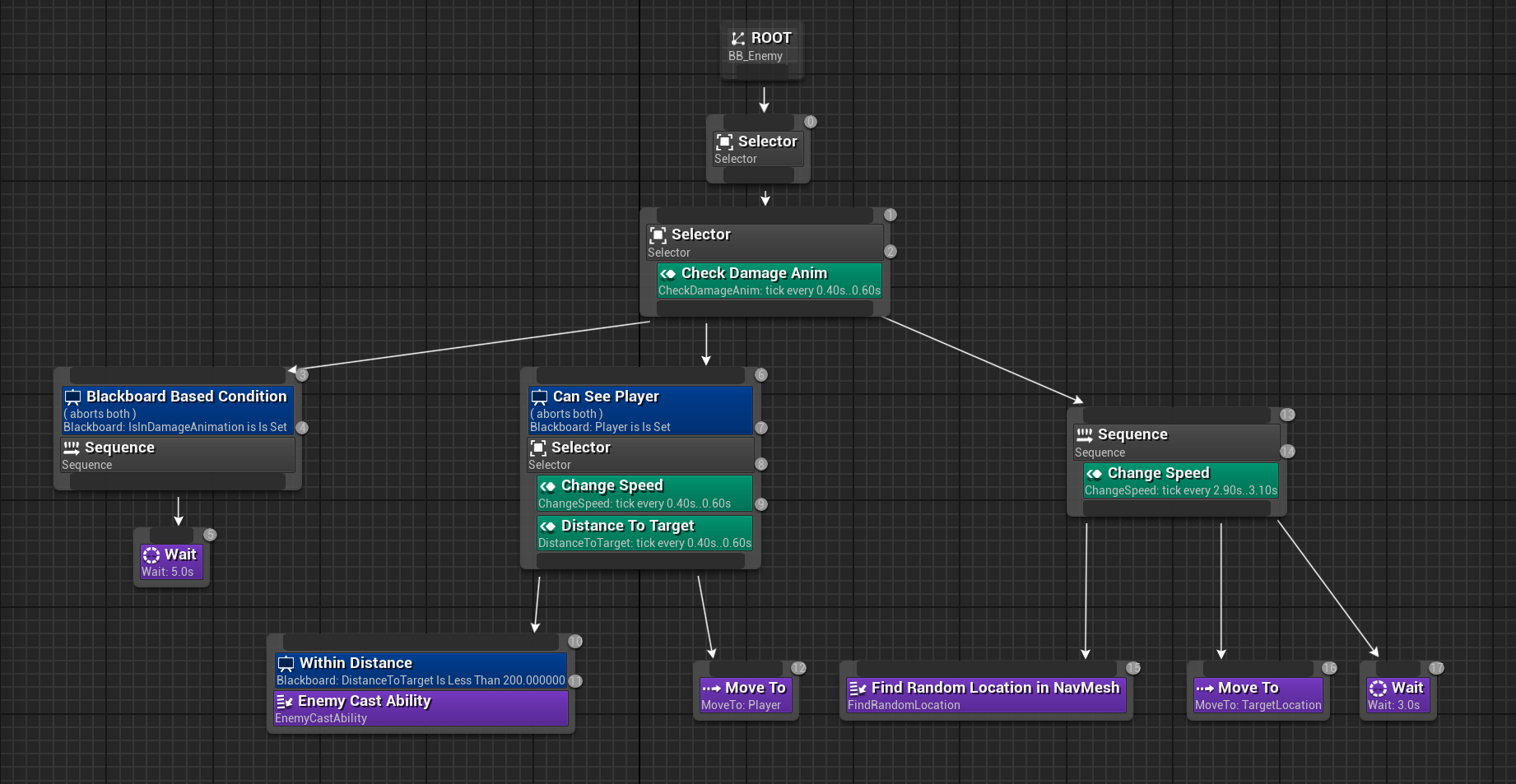
Task: Click the Check Damage Anim service icon
Action: 667,274
